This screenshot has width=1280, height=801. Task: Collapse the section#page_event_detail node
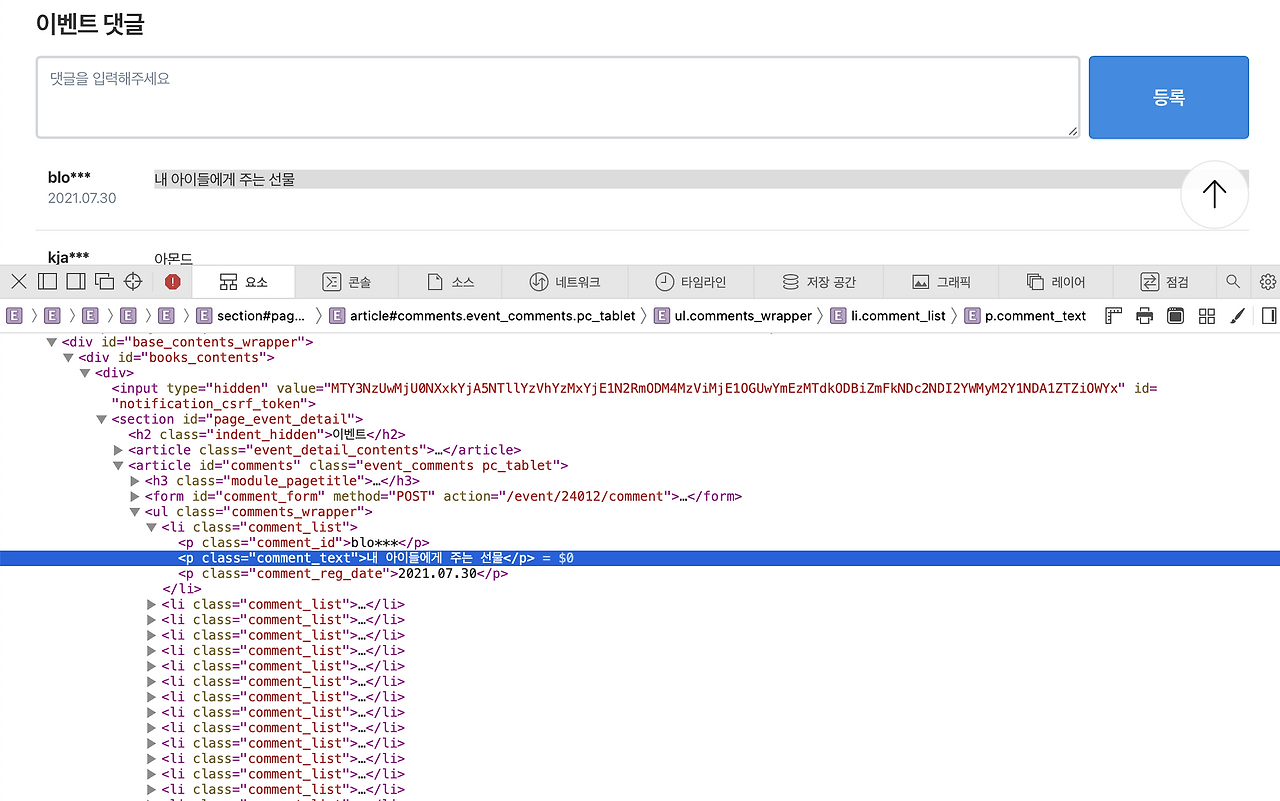102,419
